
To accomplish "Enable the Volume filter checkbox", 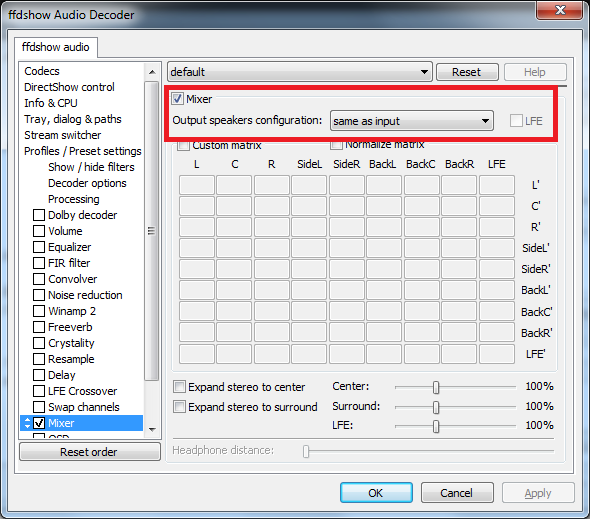I will coord(39,231).
